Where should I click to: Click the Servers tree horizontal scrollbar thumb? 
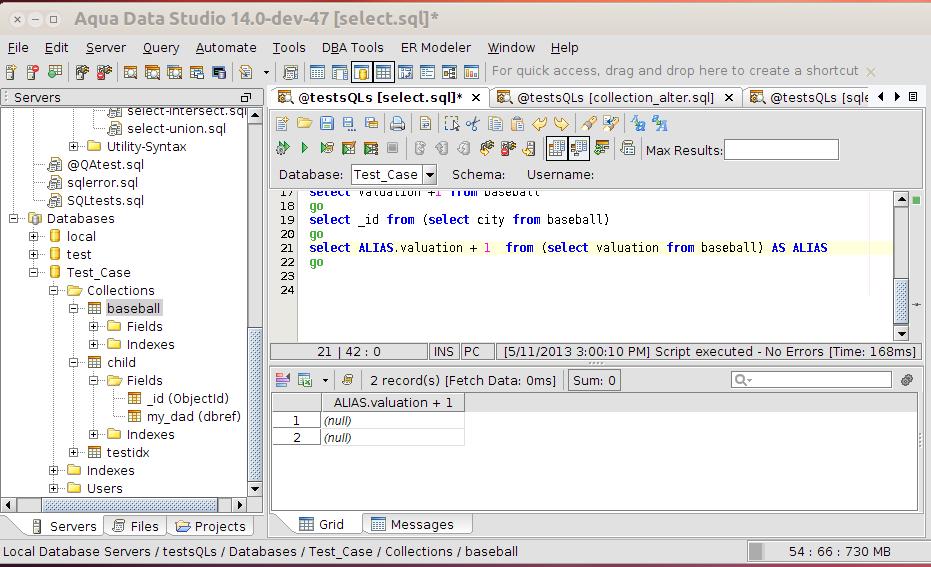pyautogui.click(x=130, y=505)
